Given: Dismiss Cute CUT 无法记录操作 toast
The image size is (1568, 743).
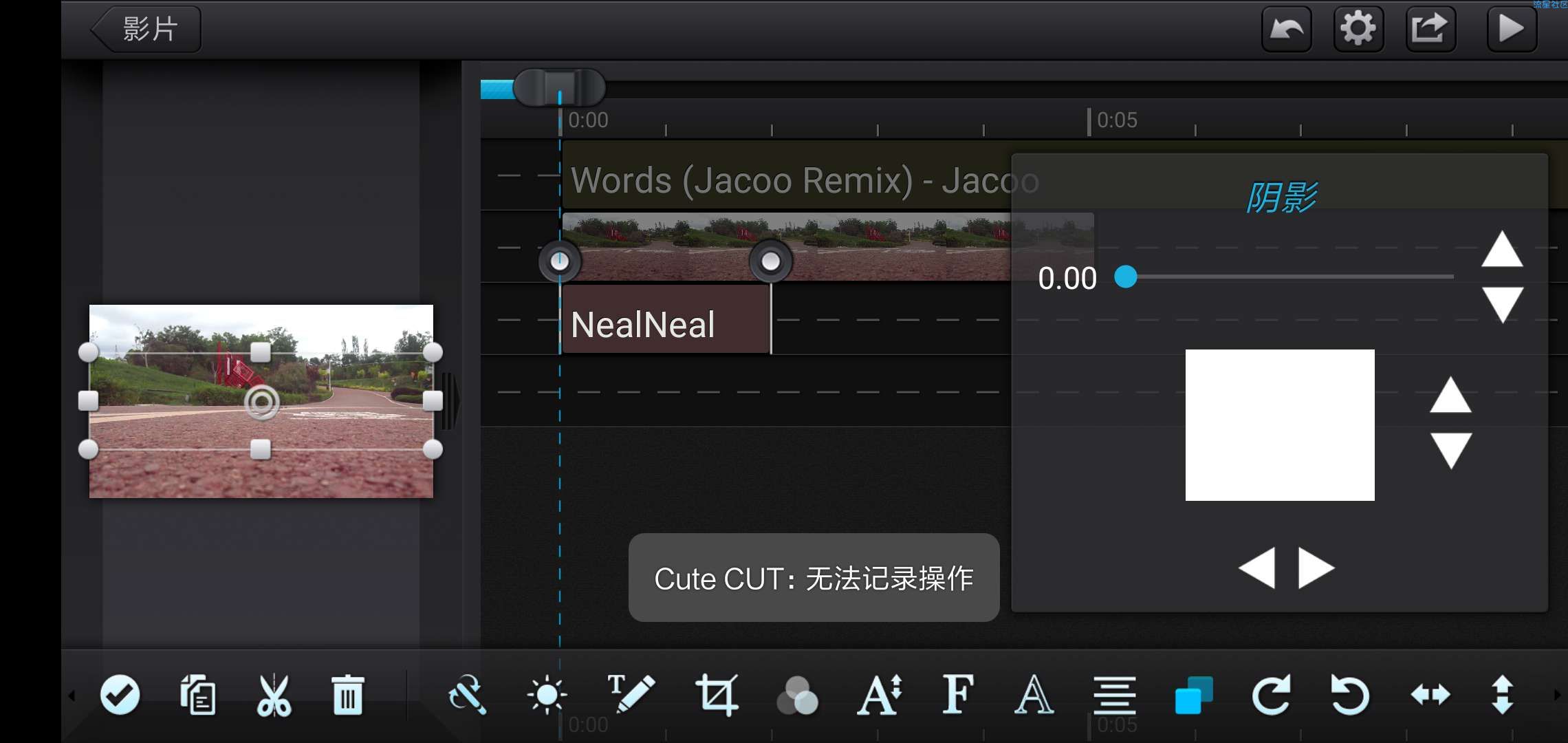Looking at the screenshot, I should 814,578.
